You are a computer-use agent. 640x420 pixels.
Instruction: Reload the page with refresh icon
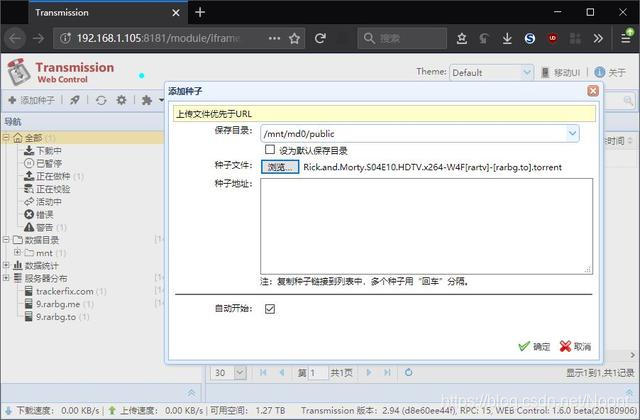[x=320, y=38]
